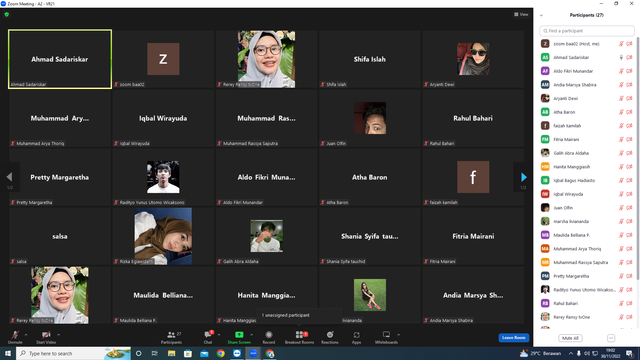The width and height of the screenshot is (640, 360).
Task: Open the Chat panel
Action: [x=208, y=337]
